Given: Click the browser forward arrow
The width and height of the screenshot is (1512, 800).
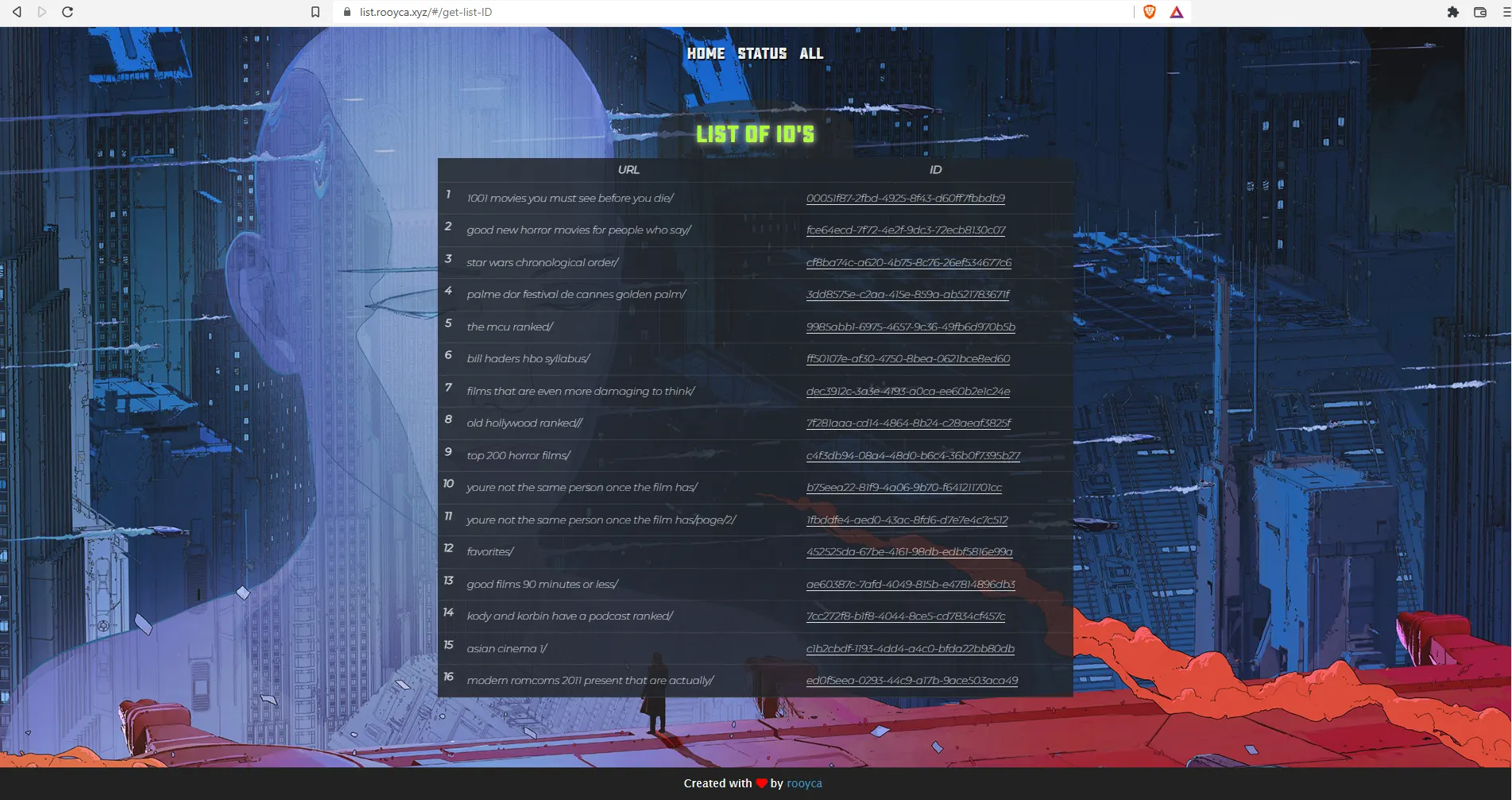Looking at the screenshot, I should (x=42, y=12).
